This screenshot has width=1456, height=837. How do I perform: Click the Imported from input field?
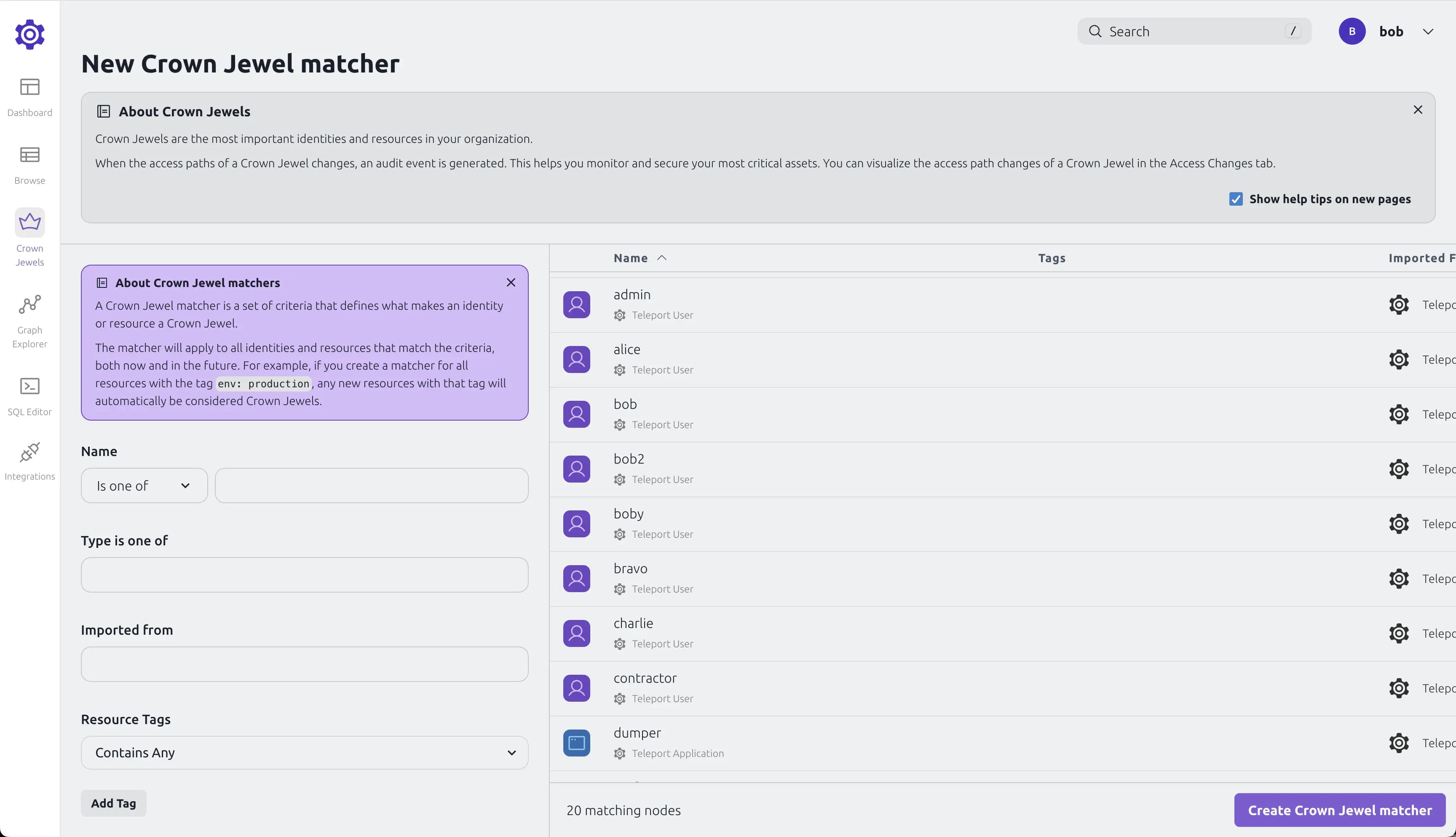click(305, 664)
